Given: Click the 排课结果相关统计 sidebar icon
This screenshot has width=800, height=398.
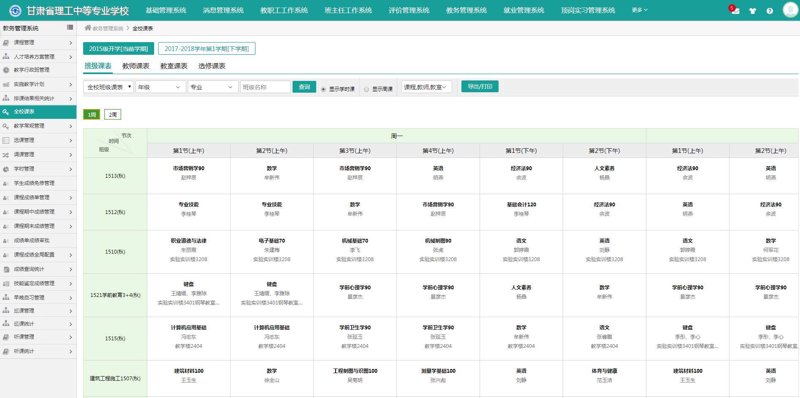Looking at the screenshot, I should [x=6, y=97].
